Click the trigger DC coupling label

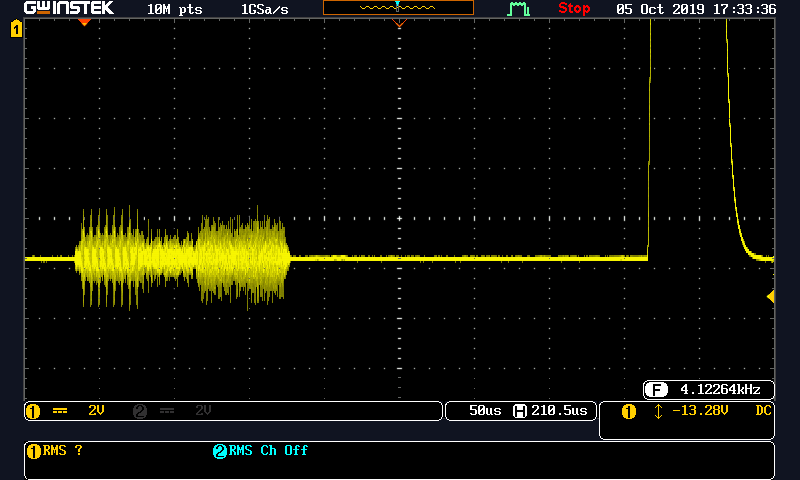(763, 411)
